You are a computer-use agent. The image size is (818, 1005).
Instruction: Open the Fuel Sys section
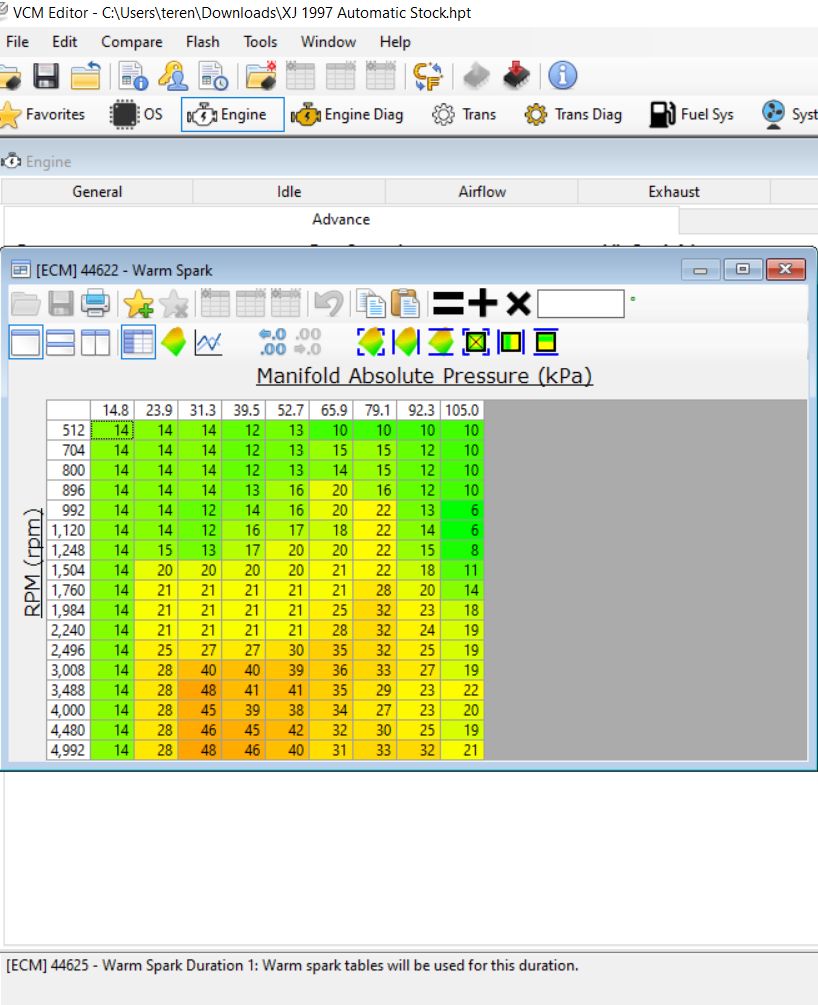tap(694, 114)
